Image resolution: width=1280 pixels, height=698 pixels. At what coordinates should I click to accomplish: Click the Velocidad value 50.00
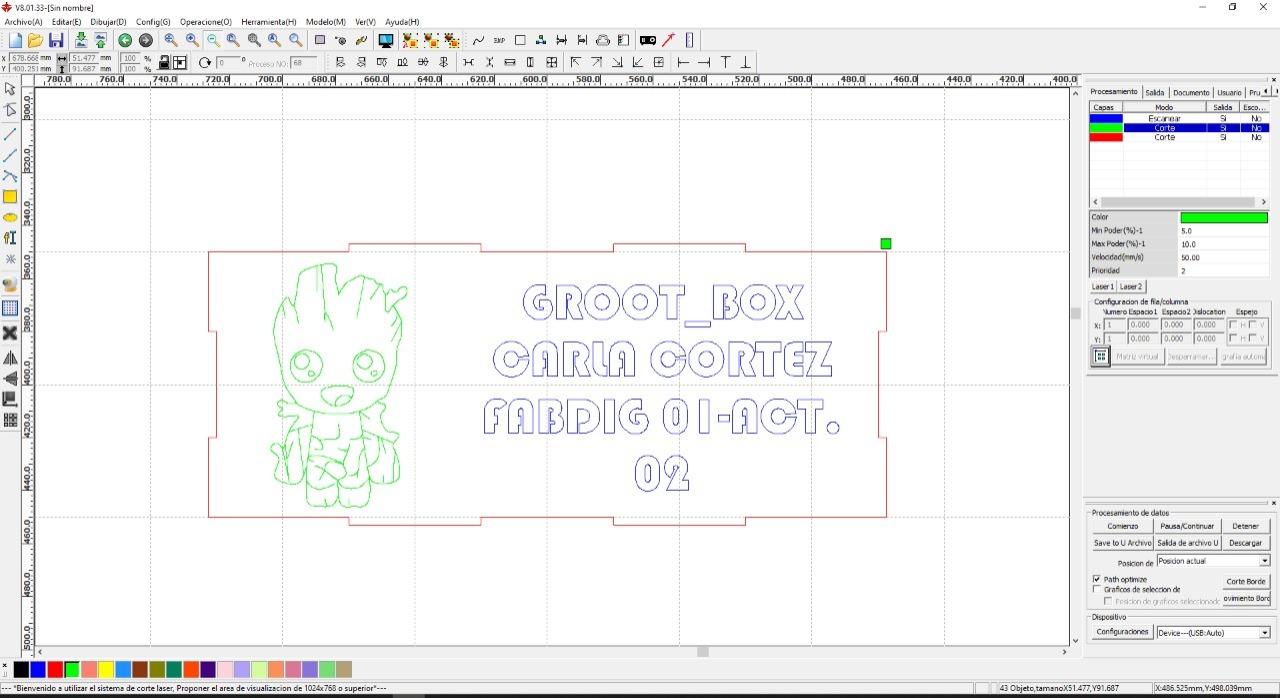tap(1224, 257)
